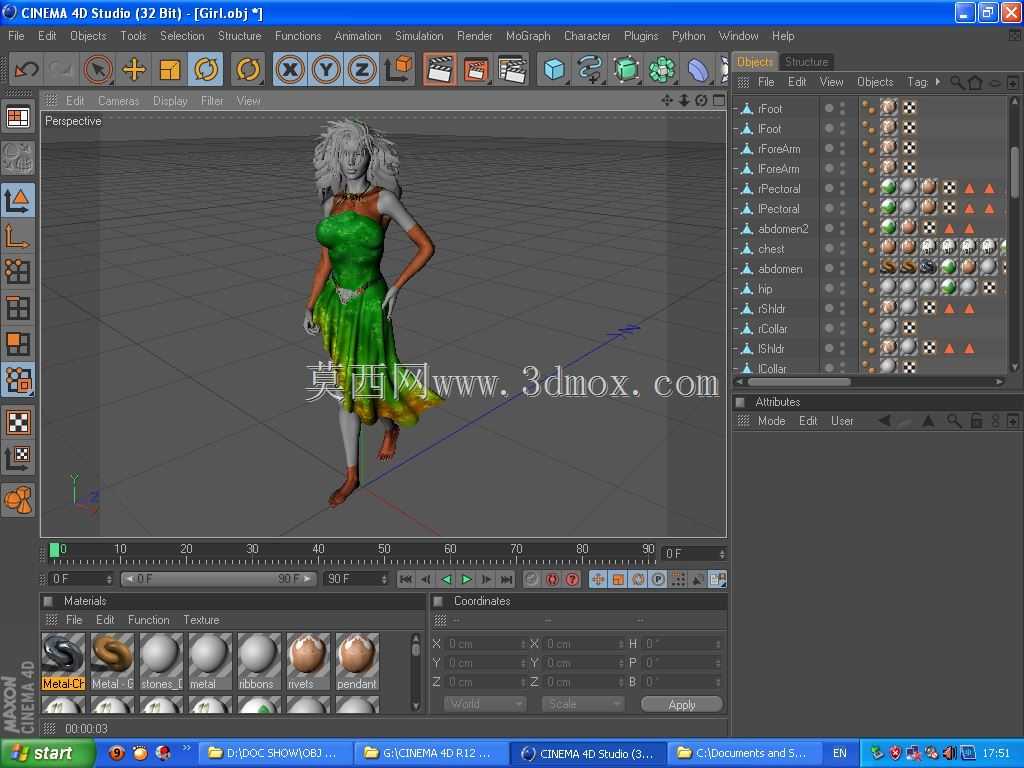Open the deformer objects icon
The width and height of the screenshot is (1024, 768).
(698, 69)
